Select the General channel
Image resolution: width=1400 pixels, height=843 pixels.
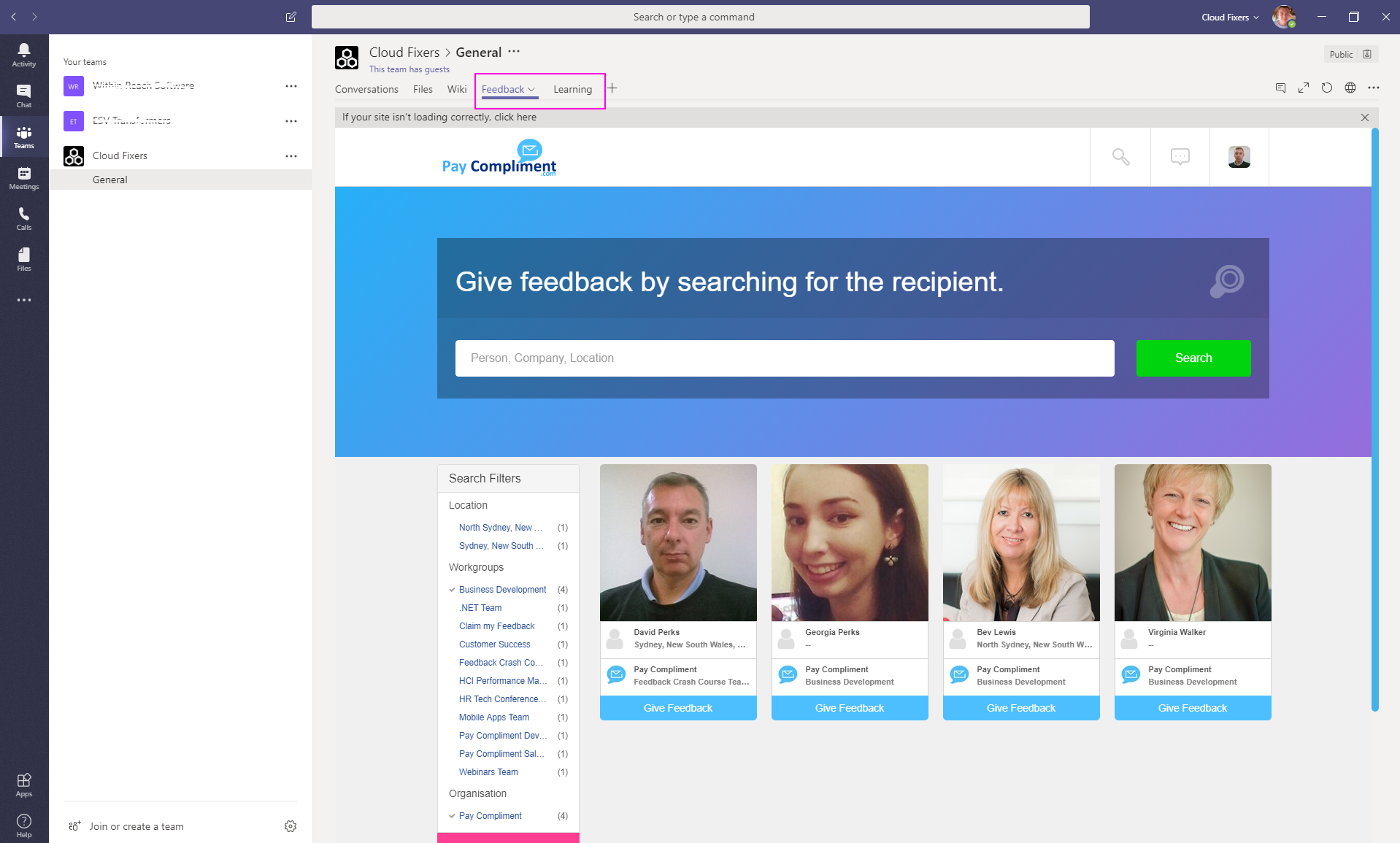coord(180,180)
